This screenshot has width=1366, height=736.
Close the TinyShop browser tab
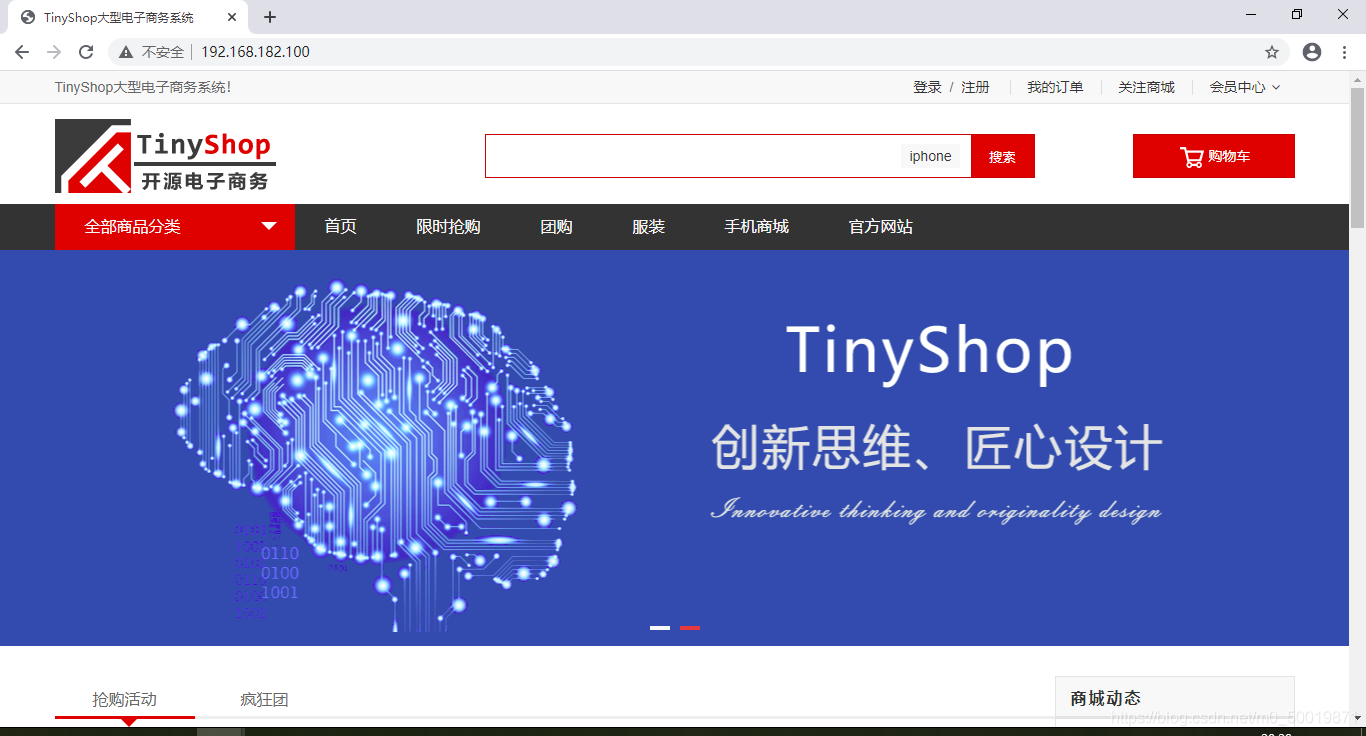coord(232,17)
